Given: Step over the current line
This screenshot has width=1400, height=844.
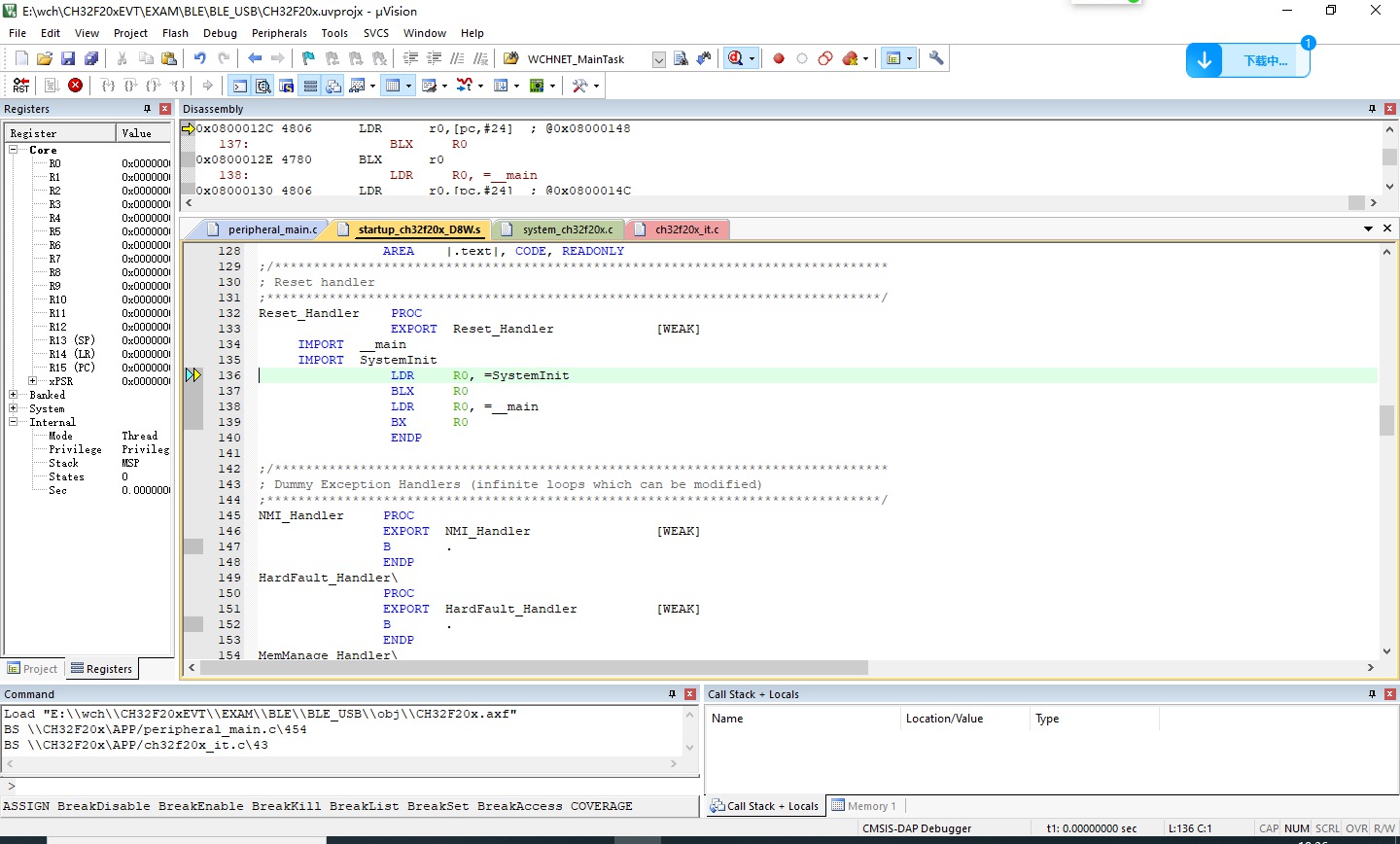Looking at the screenshot, I should [x=131, y=86].
